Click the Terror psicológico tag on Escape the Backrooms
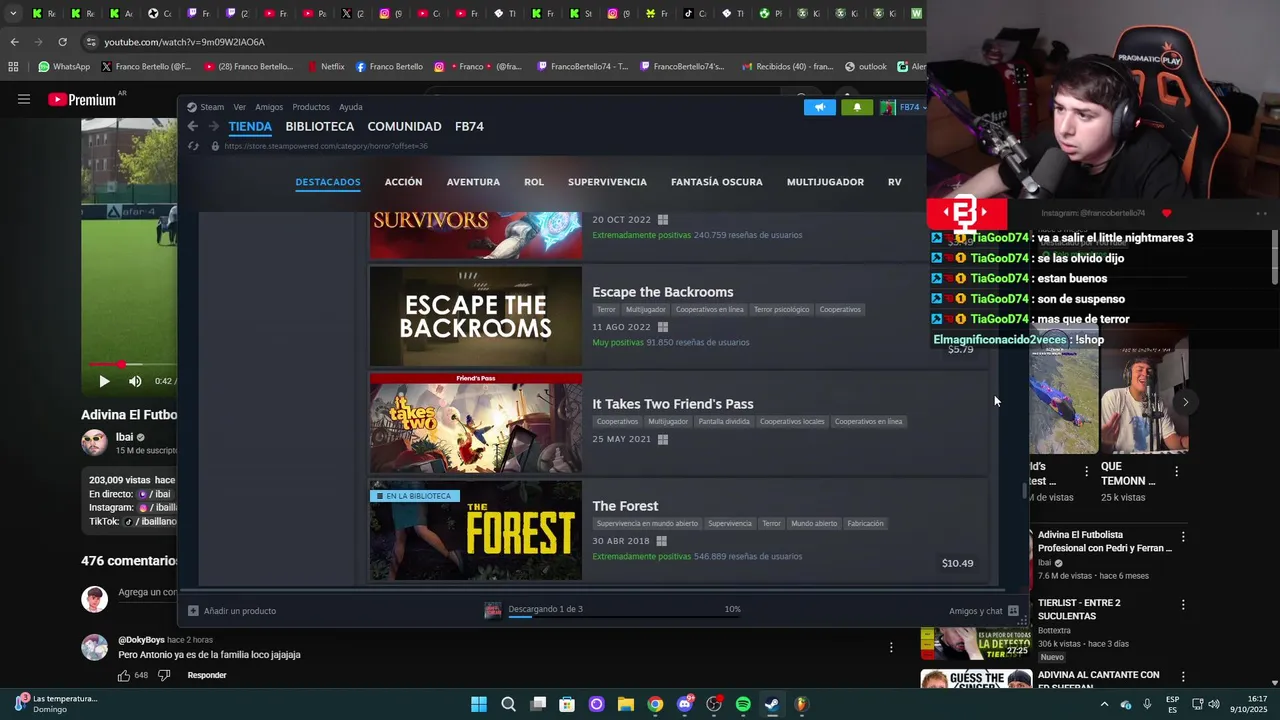The height and width of the screenshot is (720, 1280). click(x=782, y=310)
